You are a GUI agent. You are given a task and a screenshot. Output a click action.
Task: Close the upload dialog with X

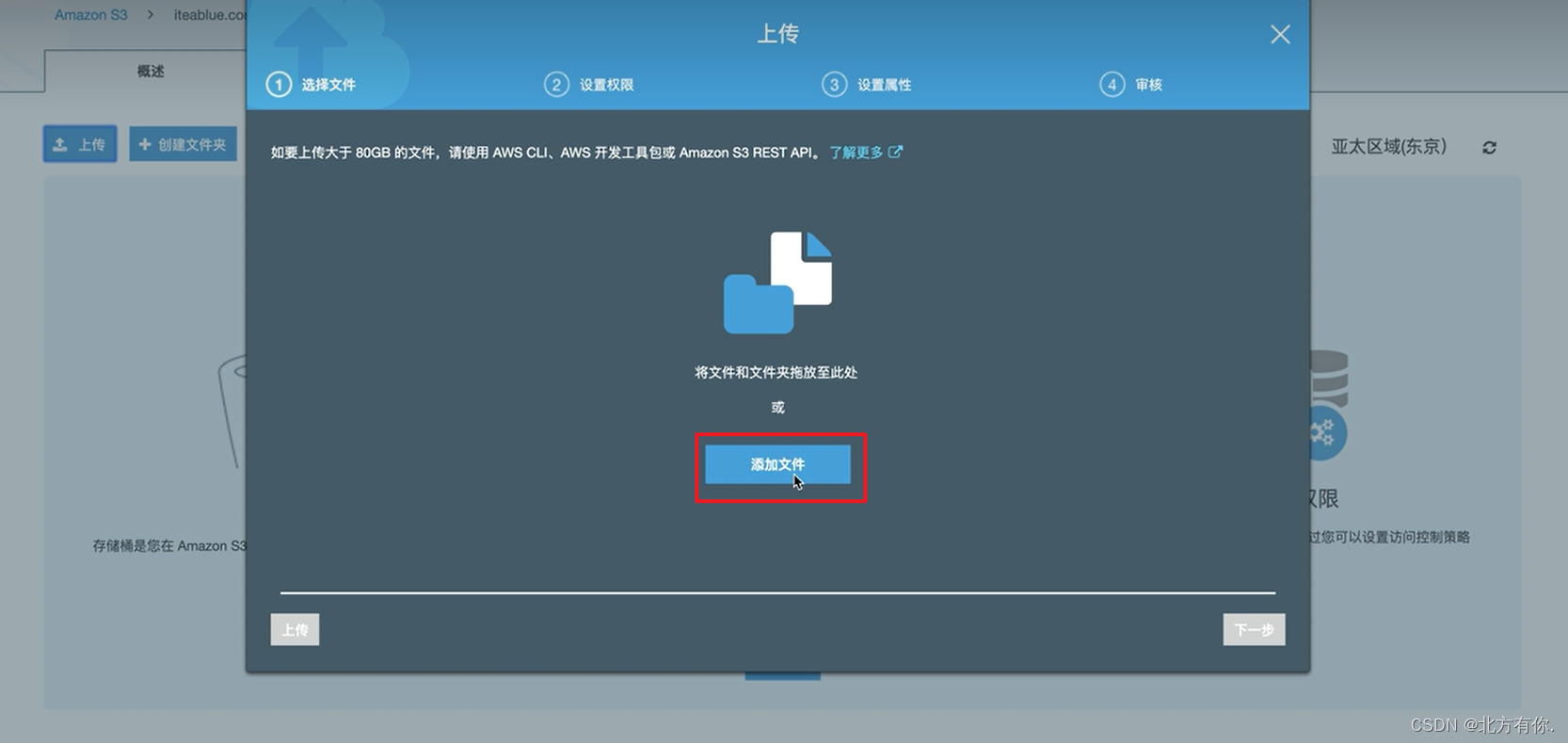(x=1280, y=35)
